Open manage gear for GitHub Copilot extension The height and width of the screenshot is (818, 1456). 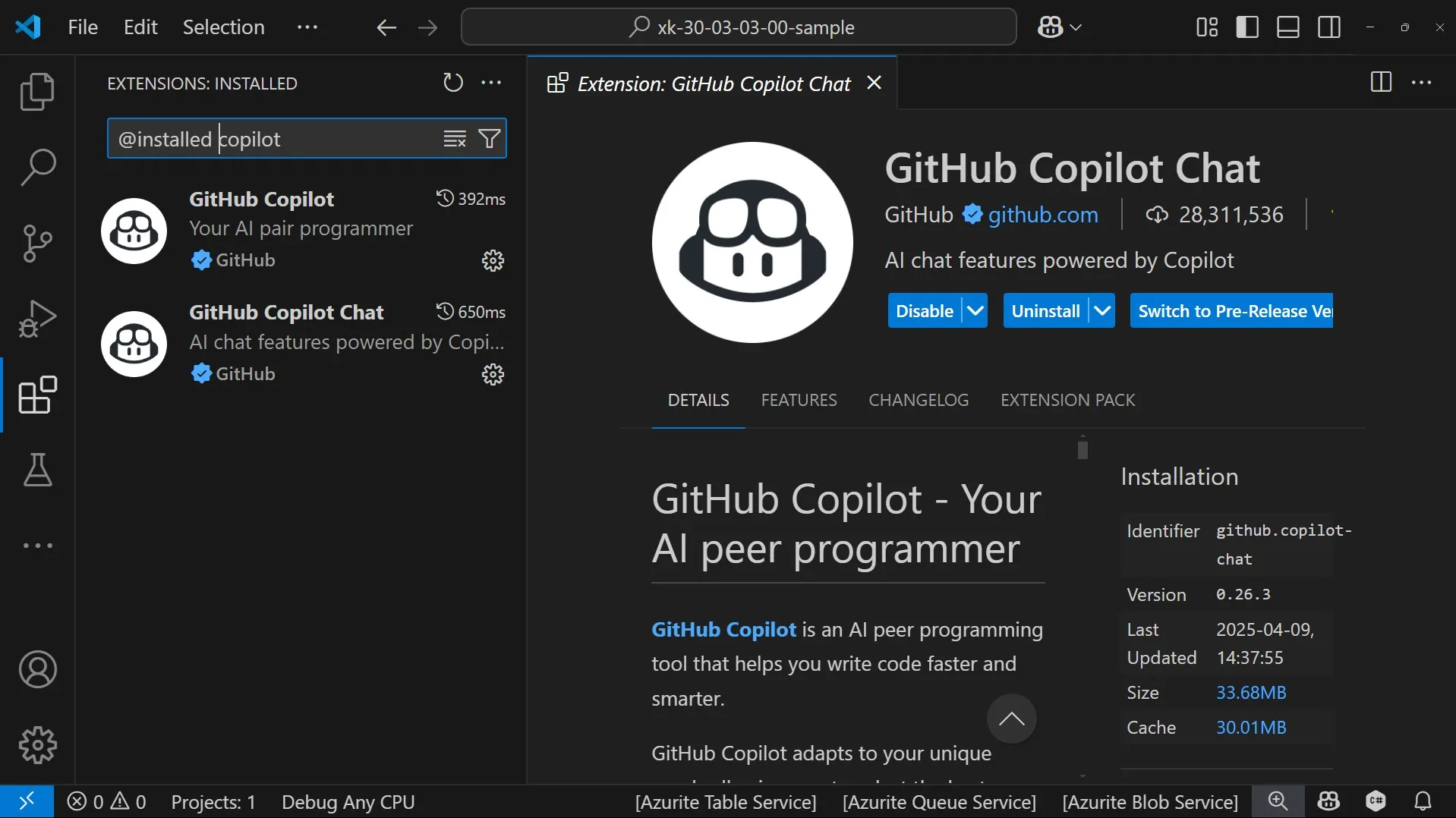493,260
